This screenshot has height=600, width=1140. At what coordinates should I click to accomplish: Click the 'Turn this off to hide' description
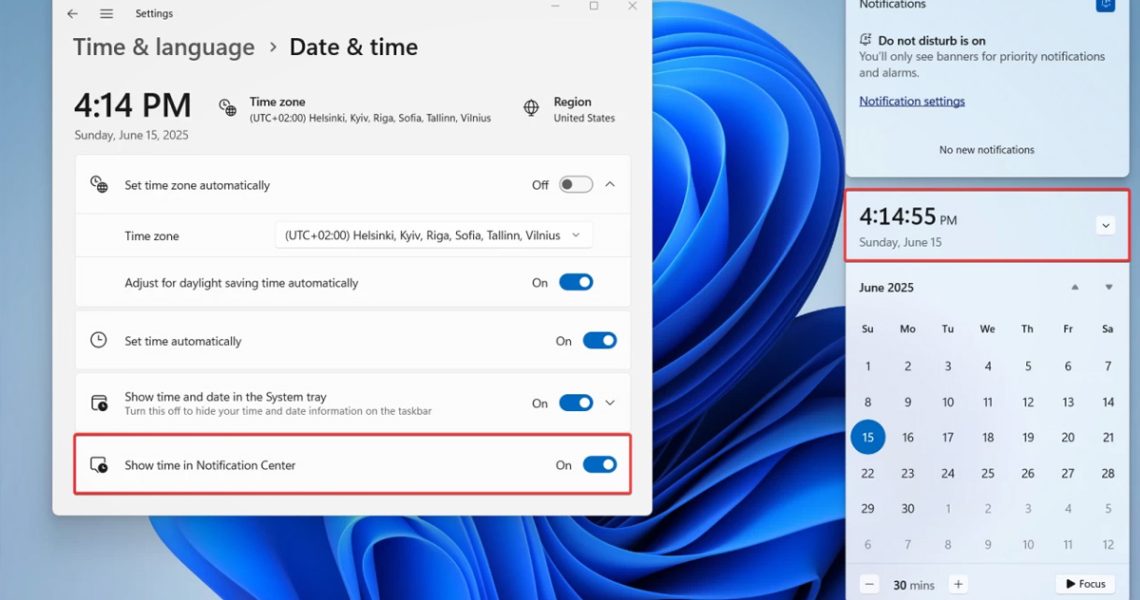click(x=278, y=412)
